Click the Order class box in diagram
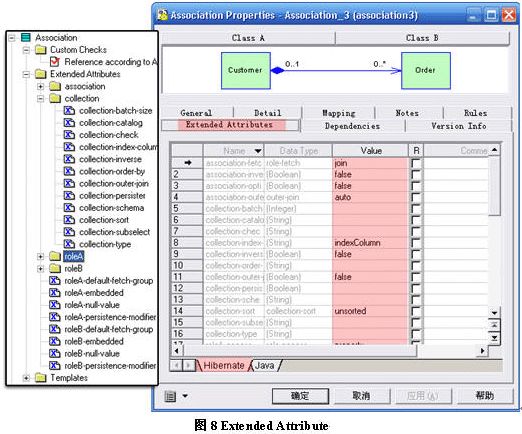The height and width of the screenshot is (434, 522). tap(426, 70)
